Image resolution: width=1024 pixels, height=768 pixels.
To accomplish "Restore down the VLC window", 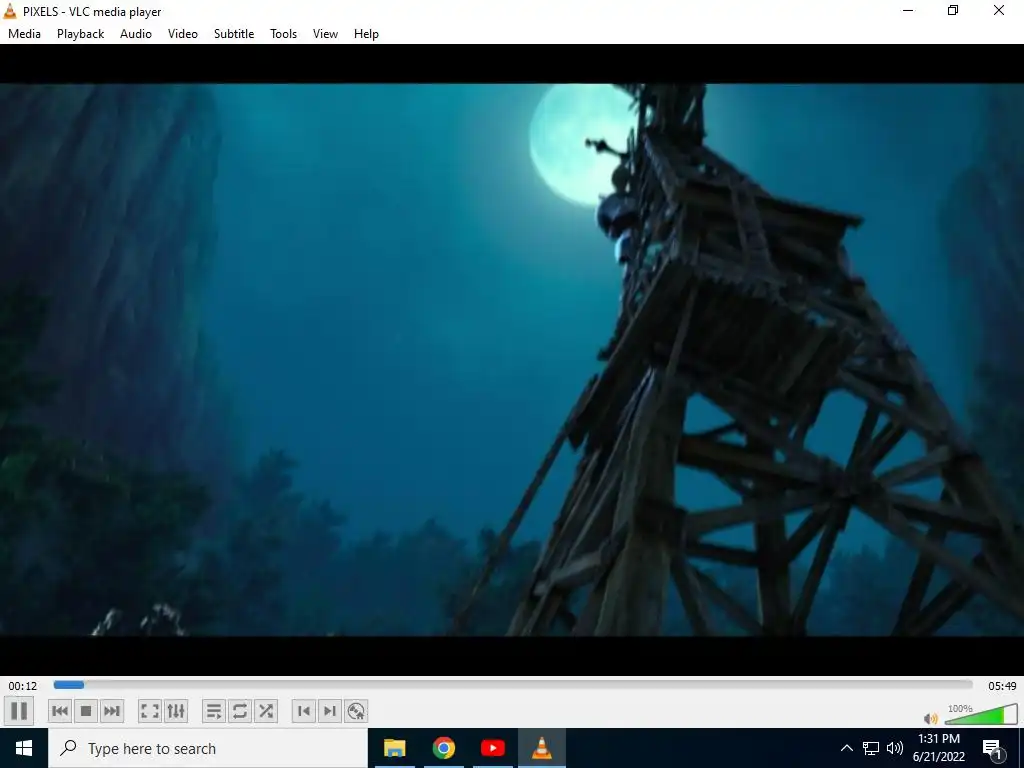I will pos(953,10).
